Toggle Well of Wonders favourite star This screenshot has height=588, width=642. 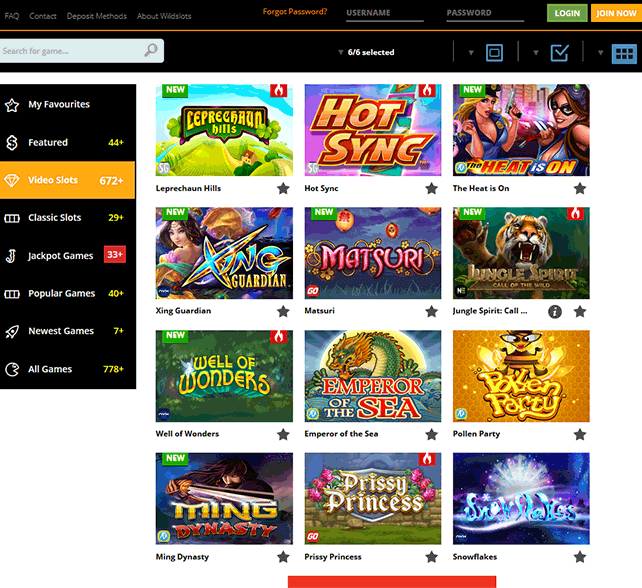point(283,434)
